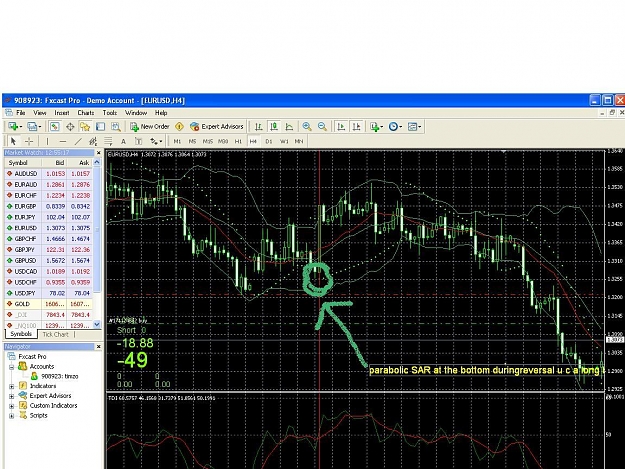Collapse the Accounts tree node

click(12, 367)
